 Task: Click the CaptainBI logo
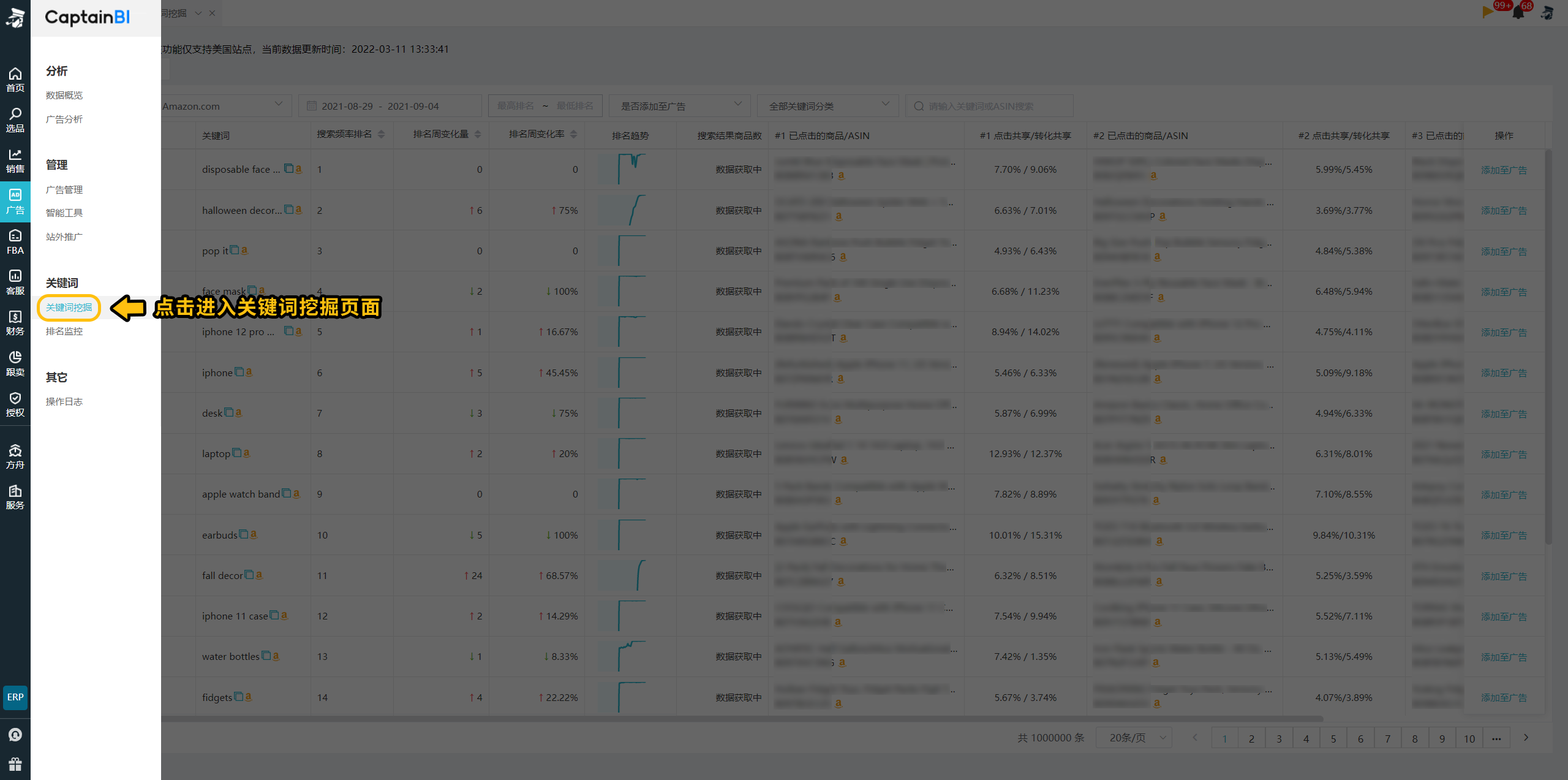pos(88,17)
